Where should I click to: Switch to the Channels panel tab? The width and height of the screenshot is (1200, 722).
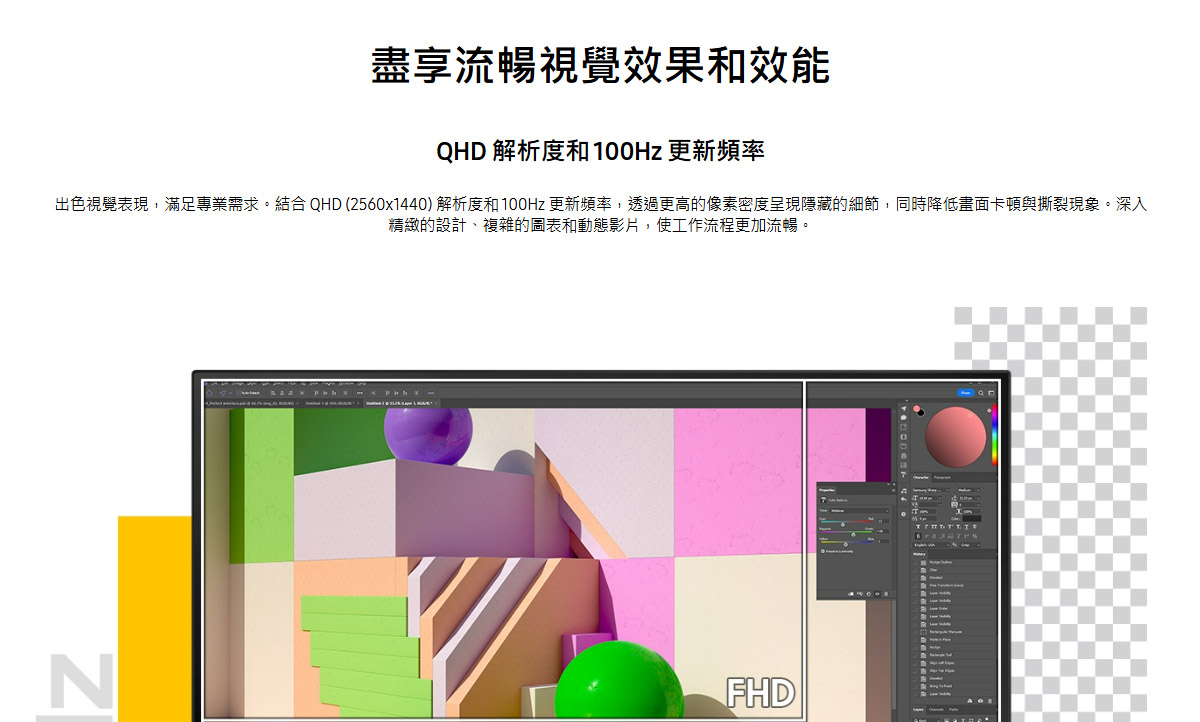(936, 710)
